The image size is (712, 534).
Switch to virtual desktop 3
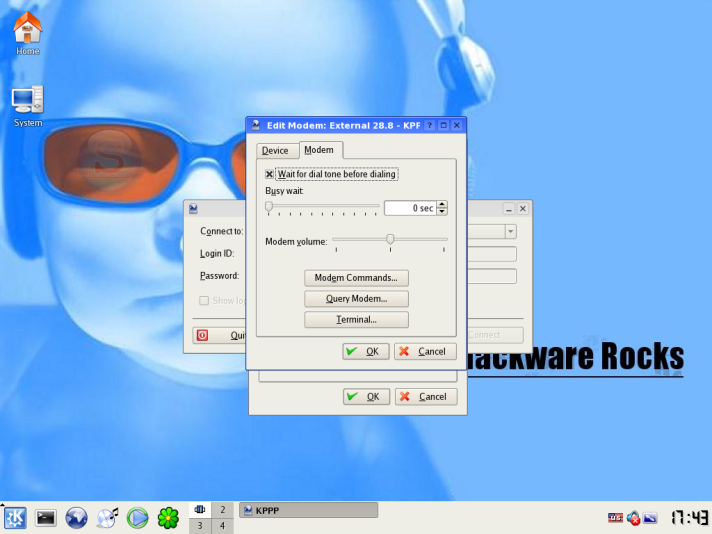200,526
